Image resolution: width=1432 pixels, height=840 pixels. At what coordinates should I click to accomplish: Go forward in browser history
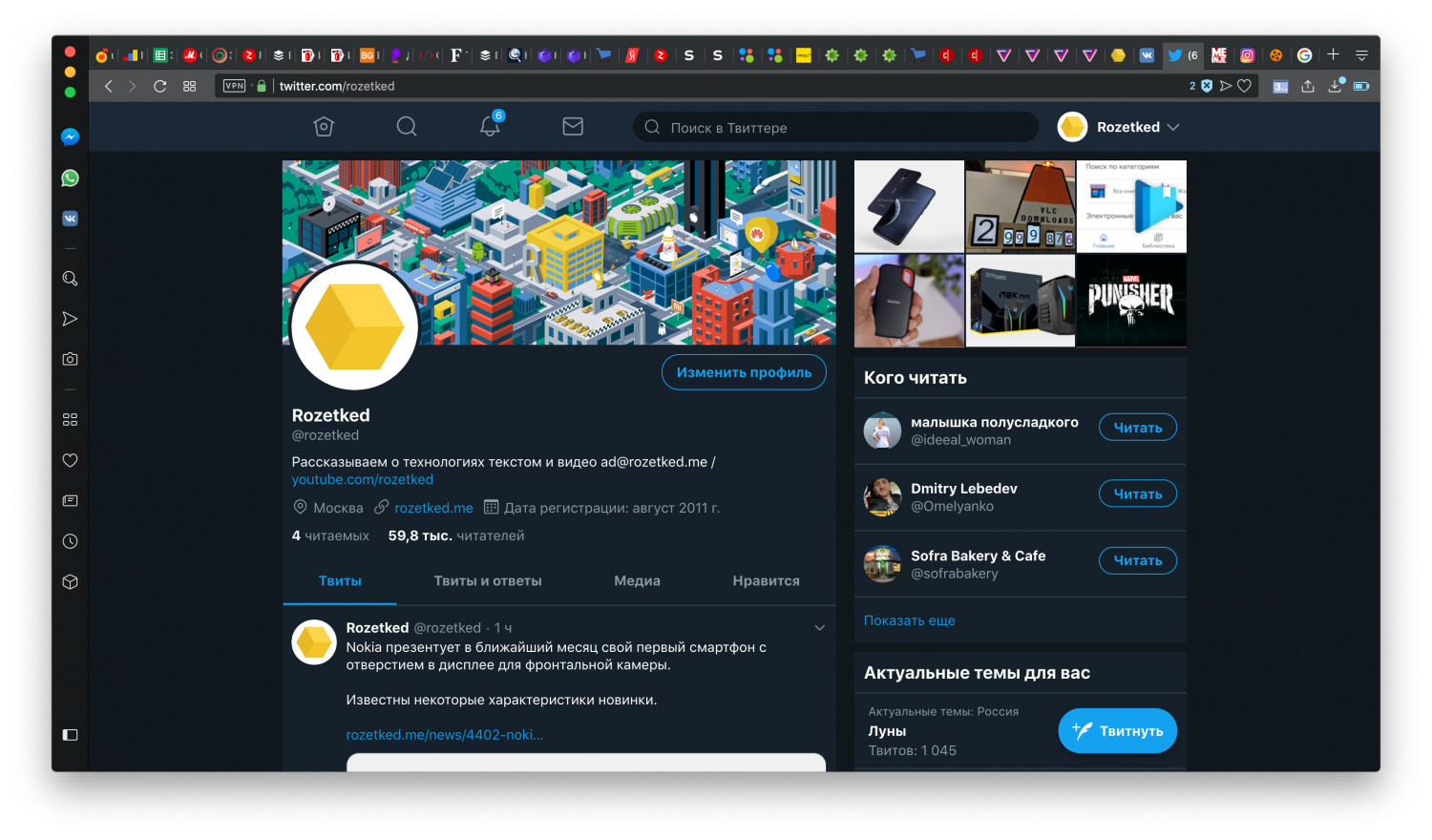pos(132,86)
